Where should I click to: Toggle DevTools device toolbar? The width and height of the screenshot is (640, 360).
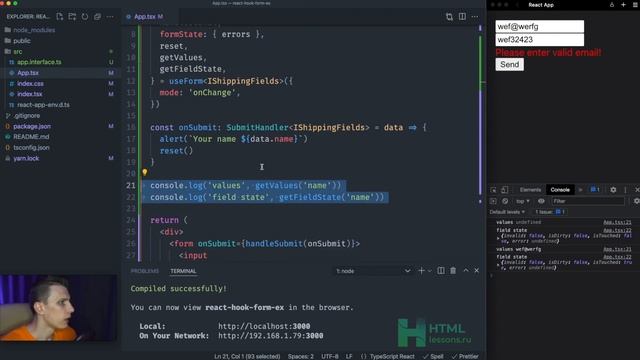point(504,190)
